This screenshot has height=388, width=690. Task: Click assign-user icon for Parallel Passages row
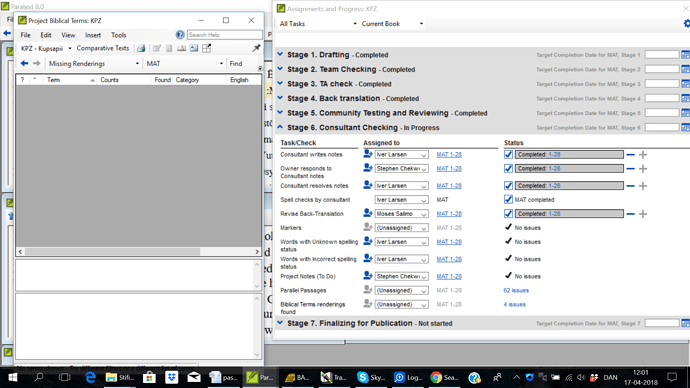point(367,290)
